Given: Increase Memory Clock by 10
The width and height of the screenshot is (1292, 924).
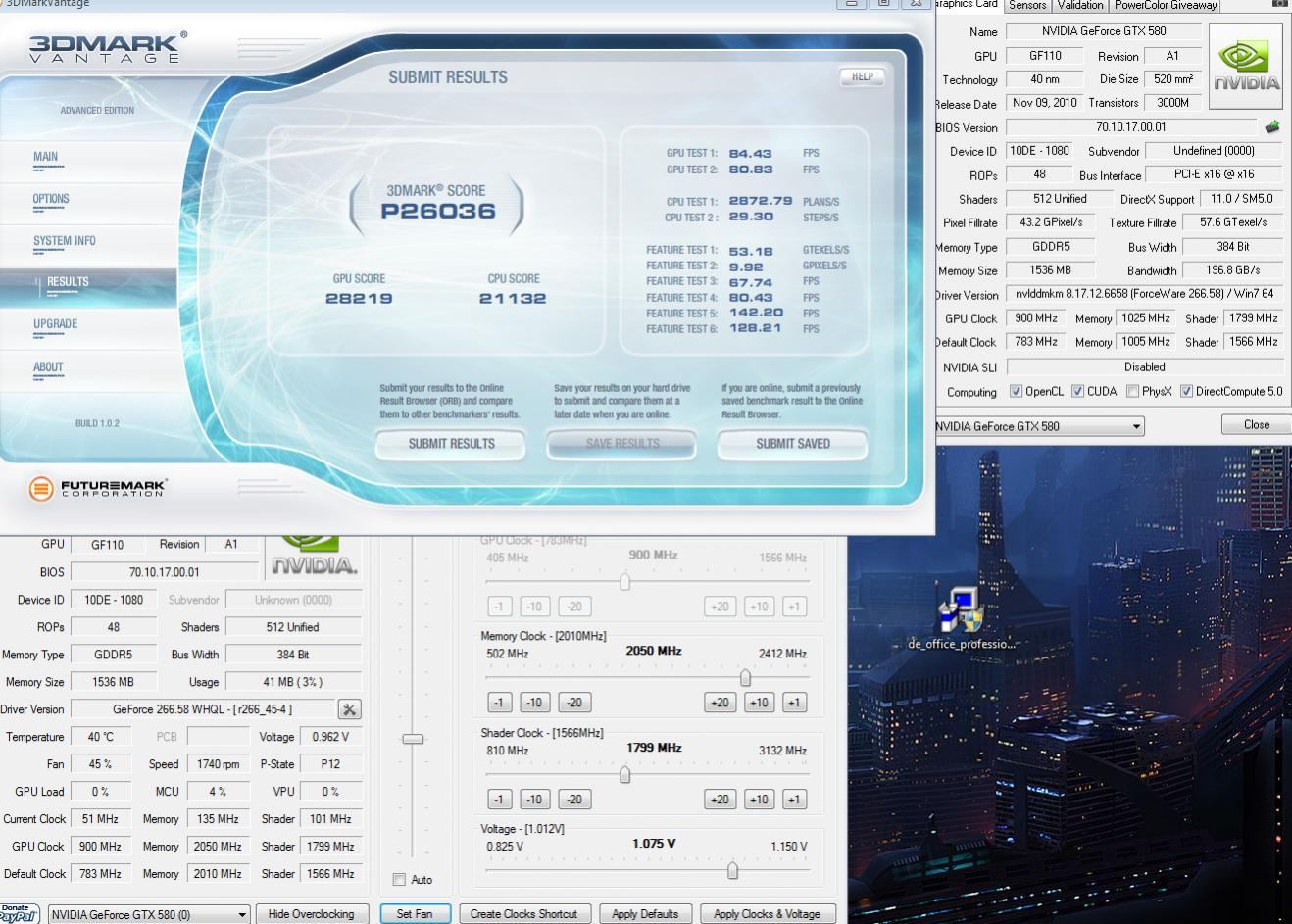Looking at the screenshot, I should click(x=759, y=703).
